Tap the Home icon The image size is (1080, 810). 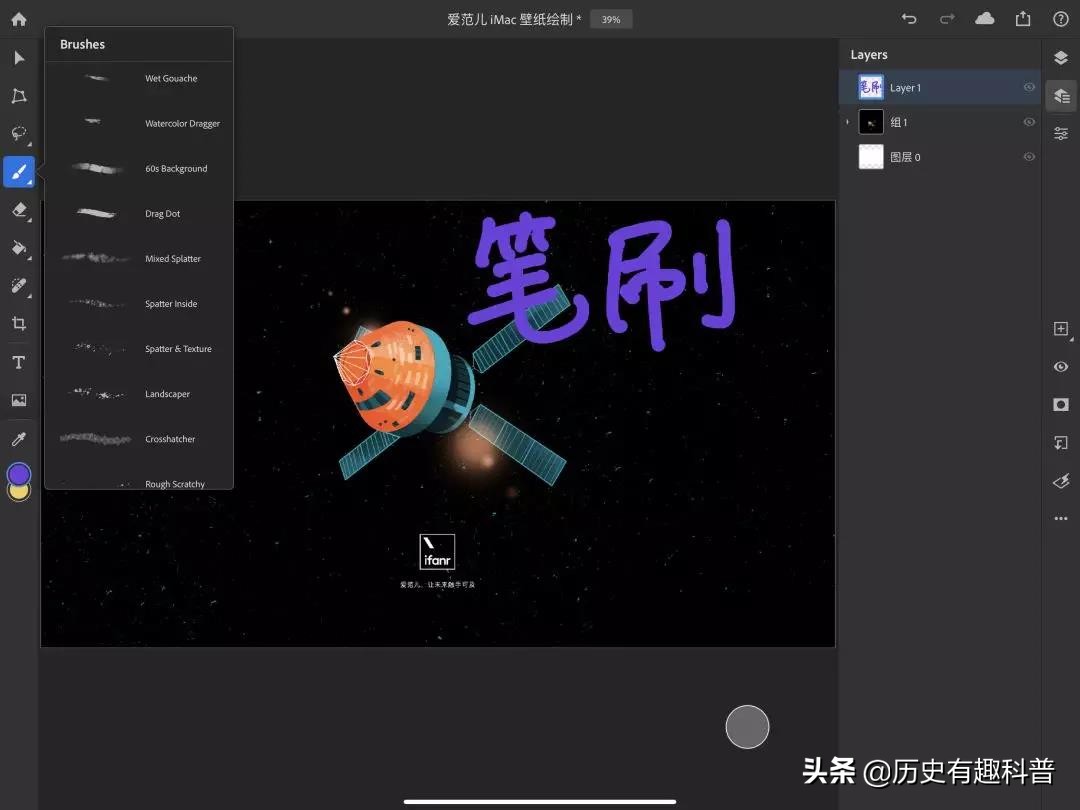(18, 18)
